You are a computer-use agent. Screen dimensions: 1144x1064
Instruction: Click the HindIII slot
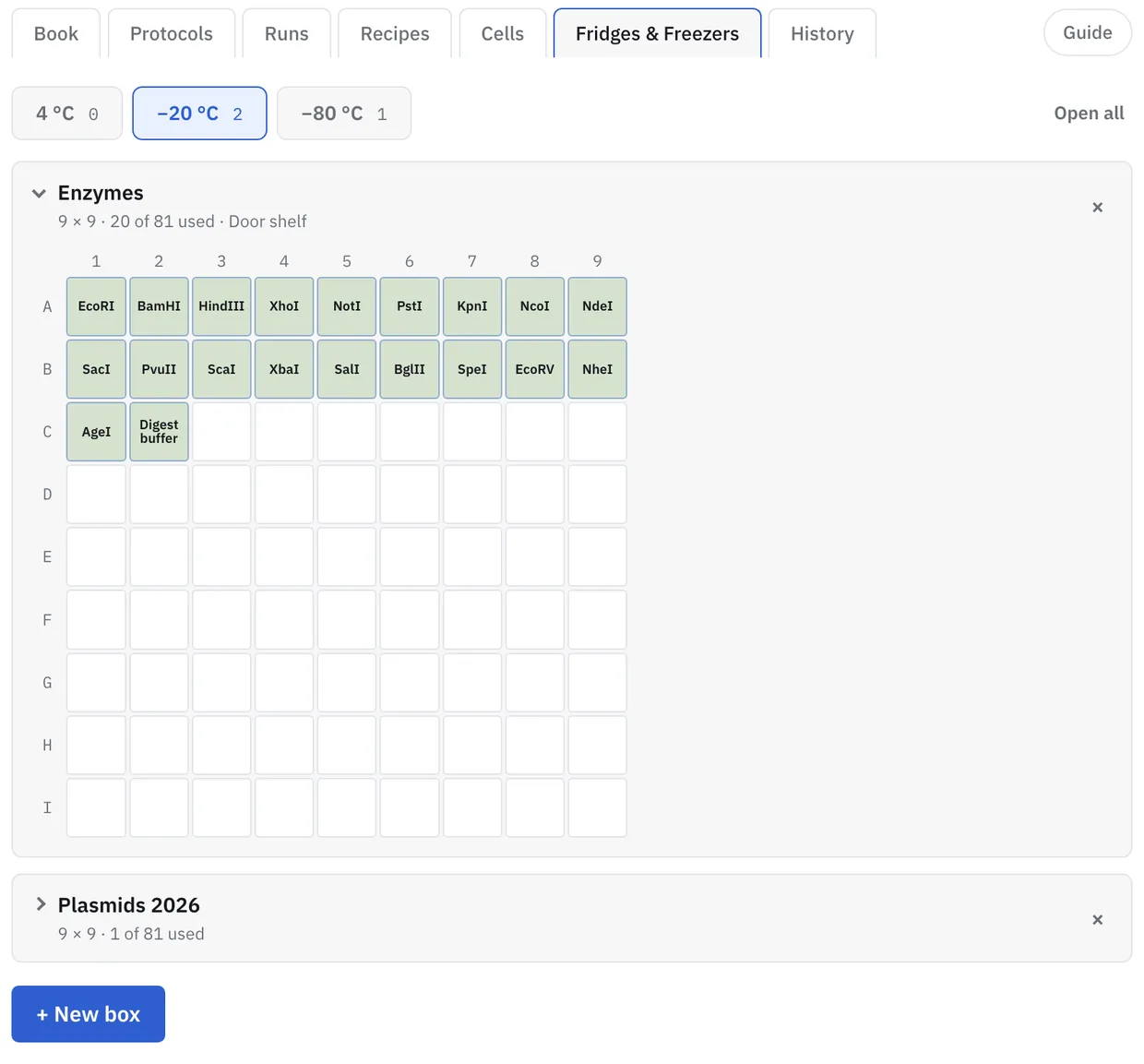(x=221, y=306)
